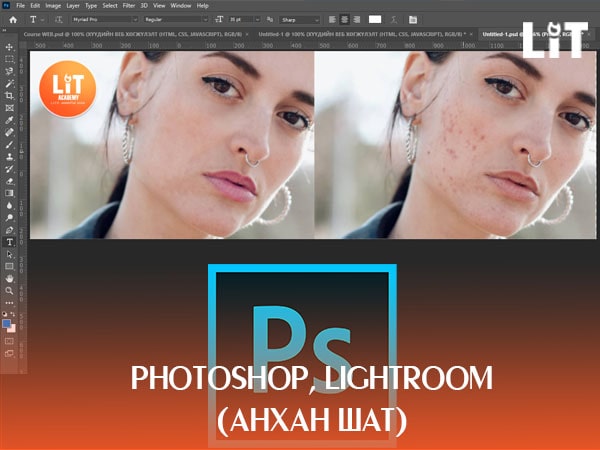Screen dimensions: 600x450
Task: Select the History Brush tool
Action: click(9, 169)
